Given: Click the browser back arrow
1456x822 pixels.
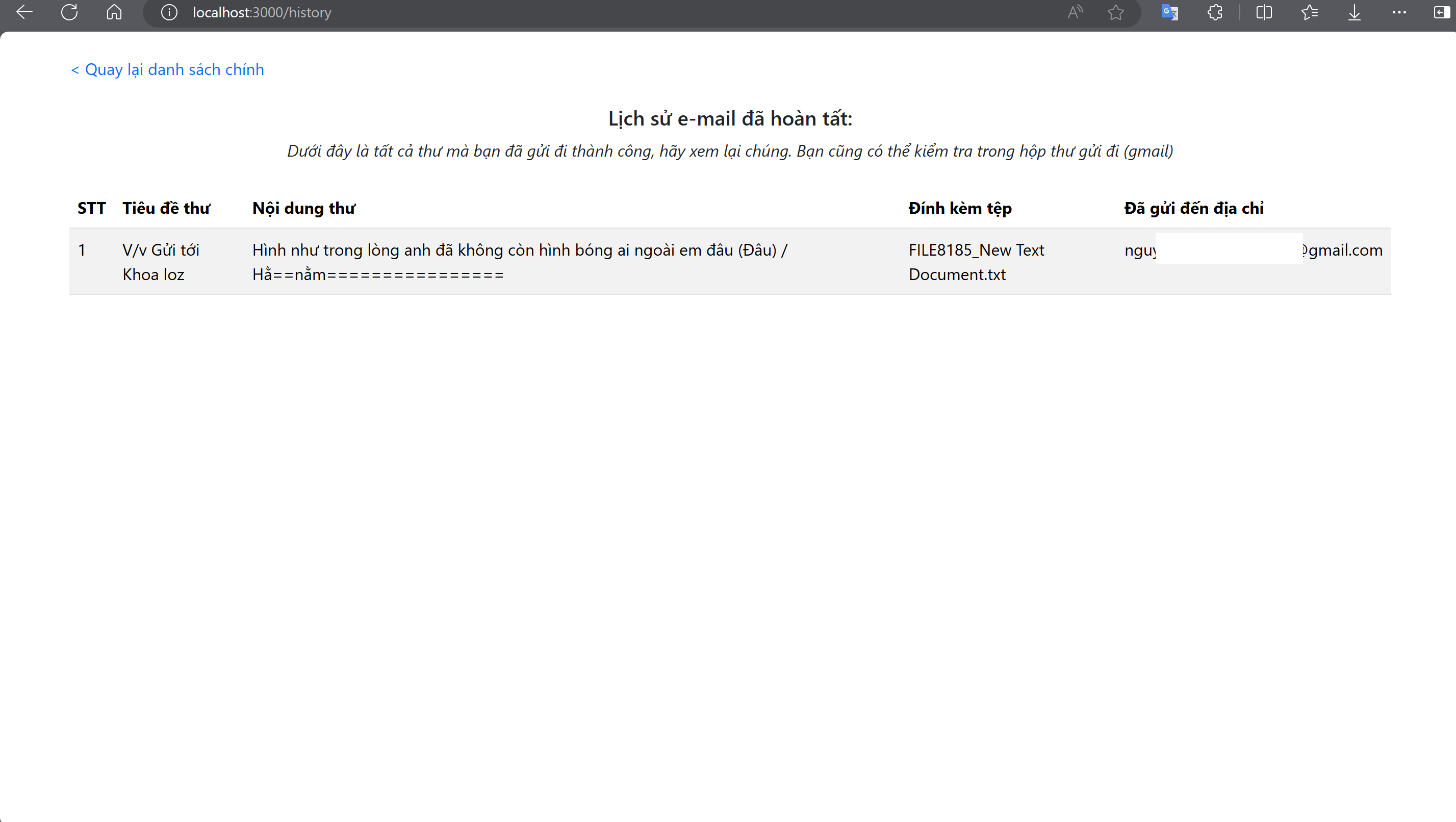Looking at the screenshot, I should [x=24, y=12].
